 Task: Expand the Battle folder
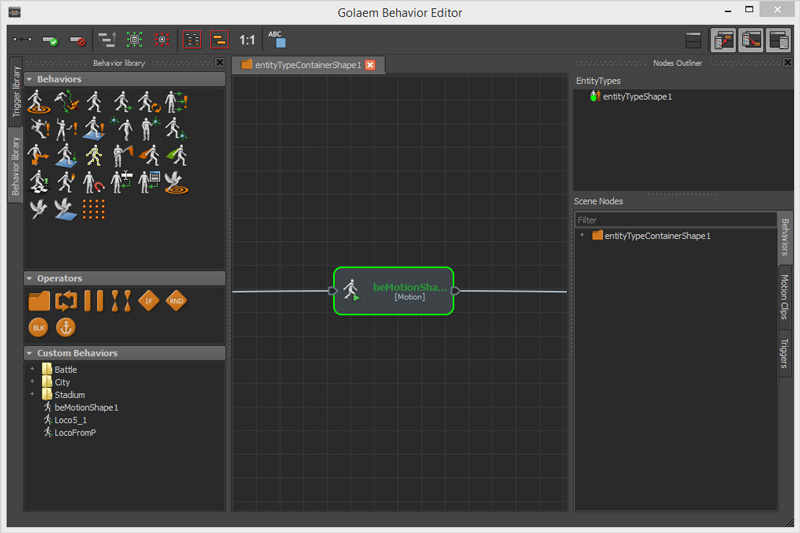tap(32, 369)
